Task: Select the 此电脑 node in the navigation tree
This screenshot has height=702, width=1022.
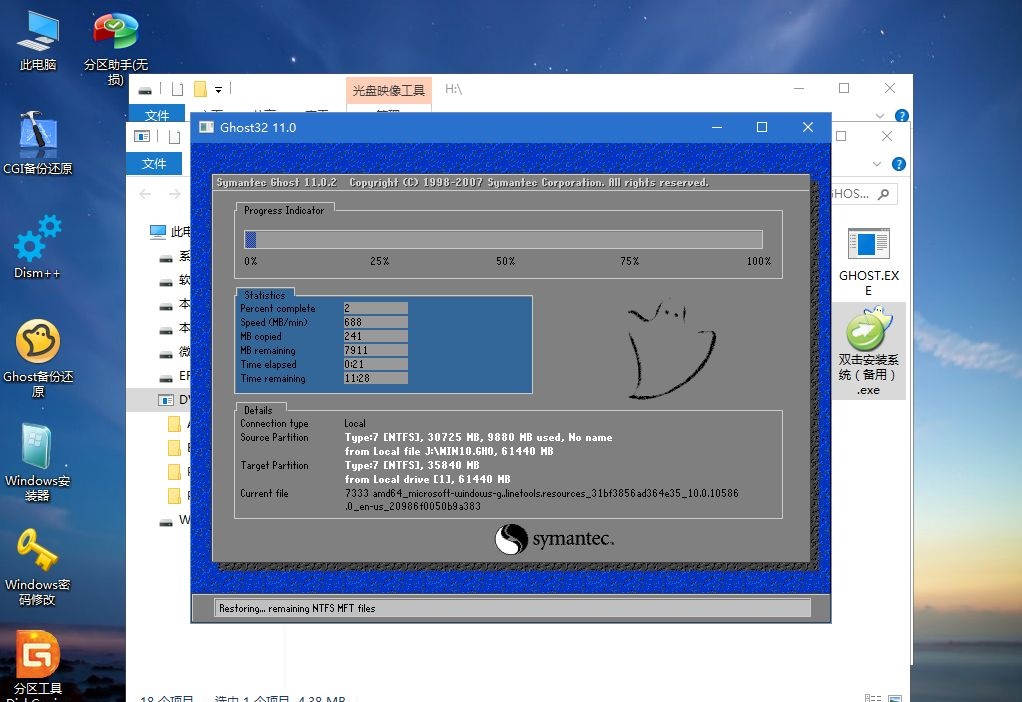Action: [170, 231]
